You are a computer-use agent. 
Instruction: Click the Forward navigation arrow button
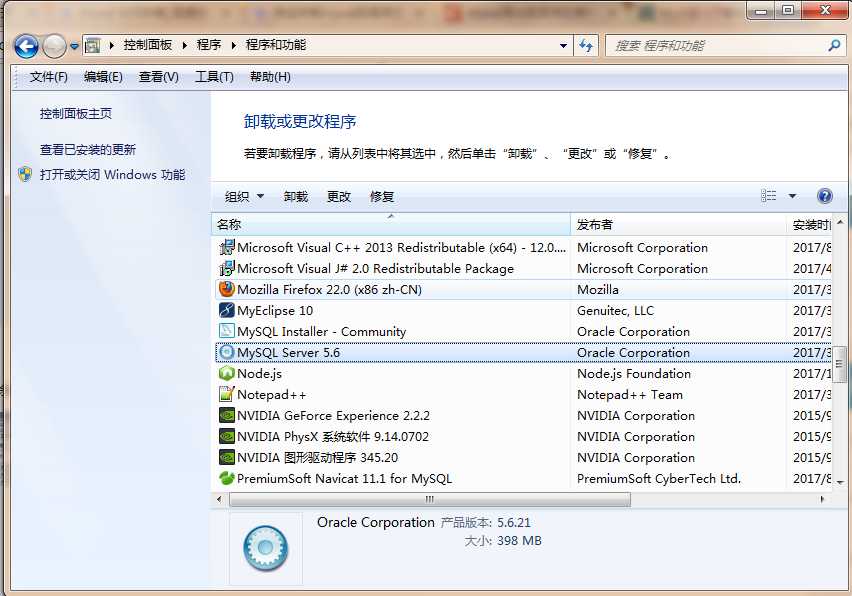(x=54, y=46)
